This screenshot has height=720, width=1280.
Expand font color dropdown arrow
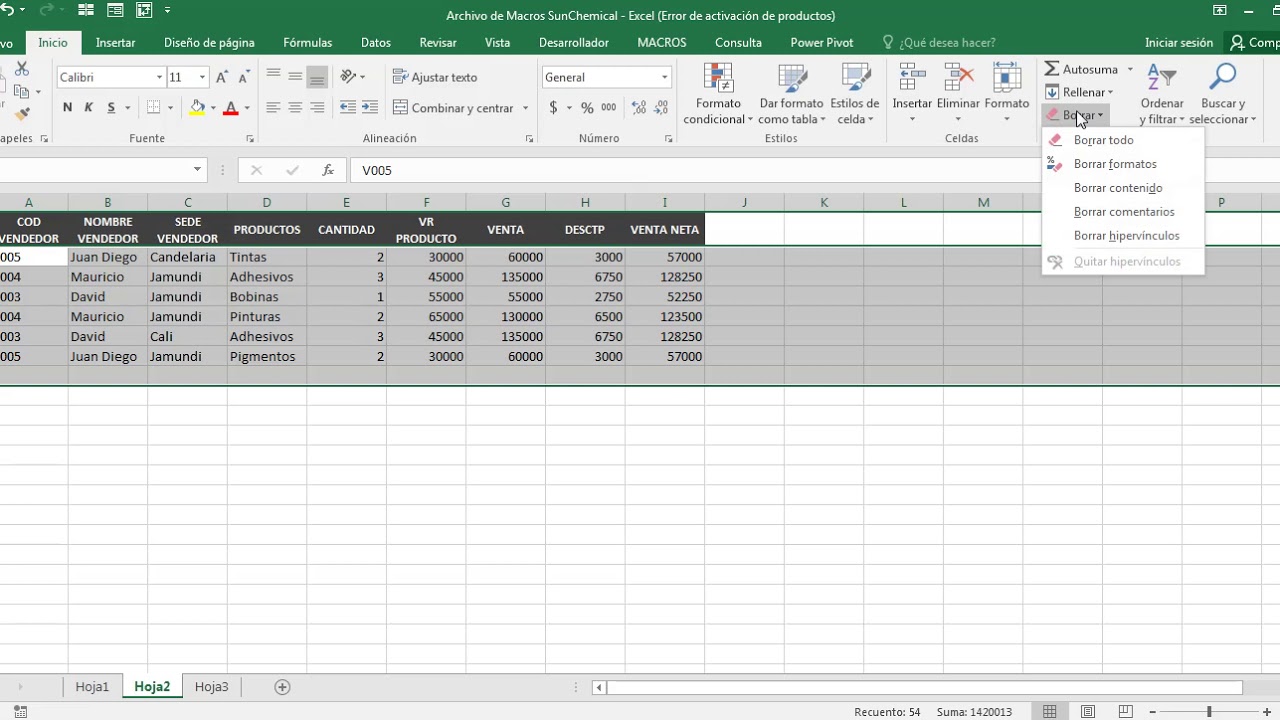pos(246,108)
